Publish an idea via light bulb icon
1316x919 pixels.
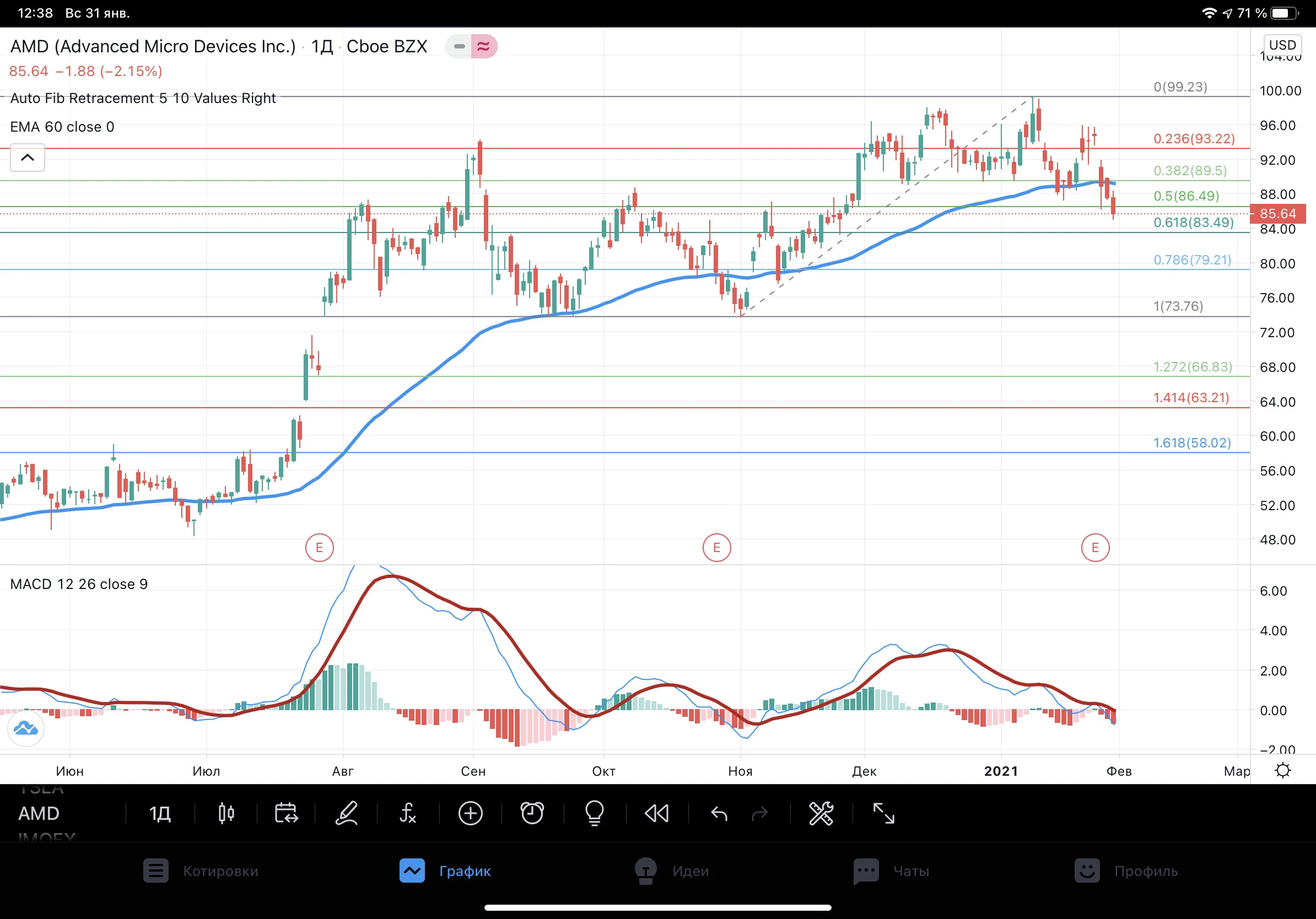pyautogui.click(x=595, y=813)
